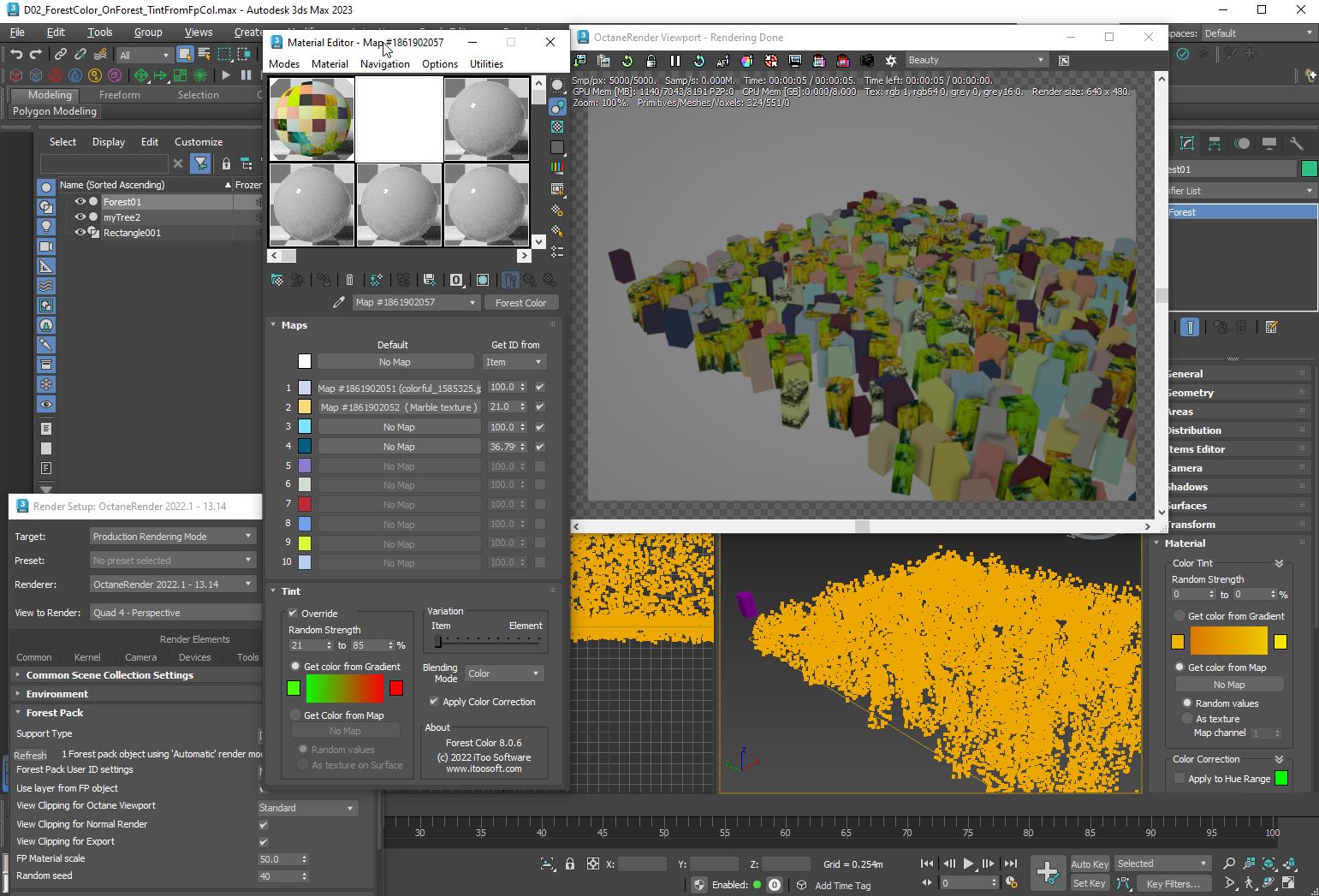Click the trash icon to reset the map
This screenshot has width=1319, height=896.
point(349,280)
